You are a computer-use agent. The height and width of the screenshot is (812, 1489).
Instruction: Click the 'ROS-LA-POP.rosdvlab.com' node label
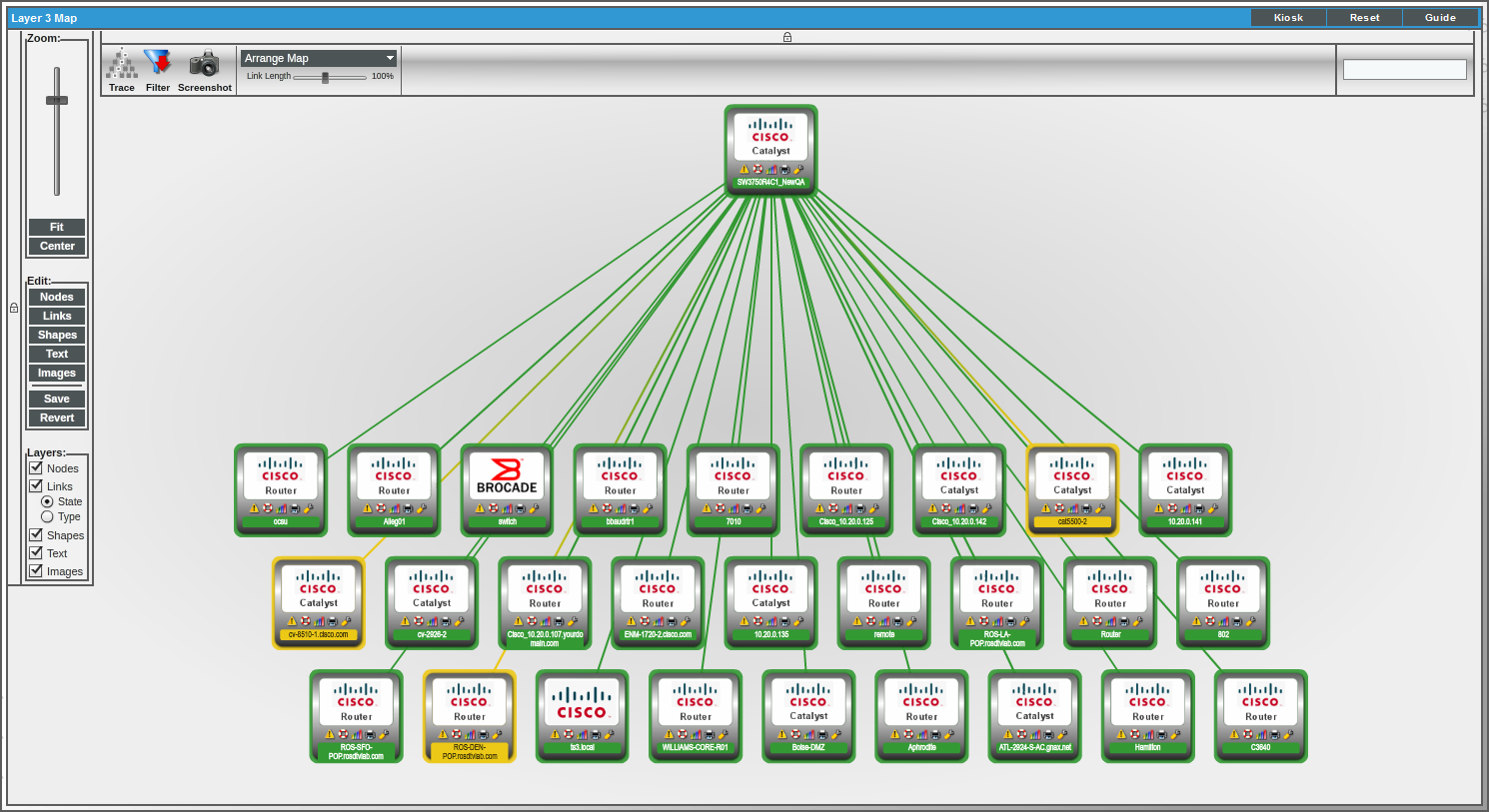tap(997, 639)
